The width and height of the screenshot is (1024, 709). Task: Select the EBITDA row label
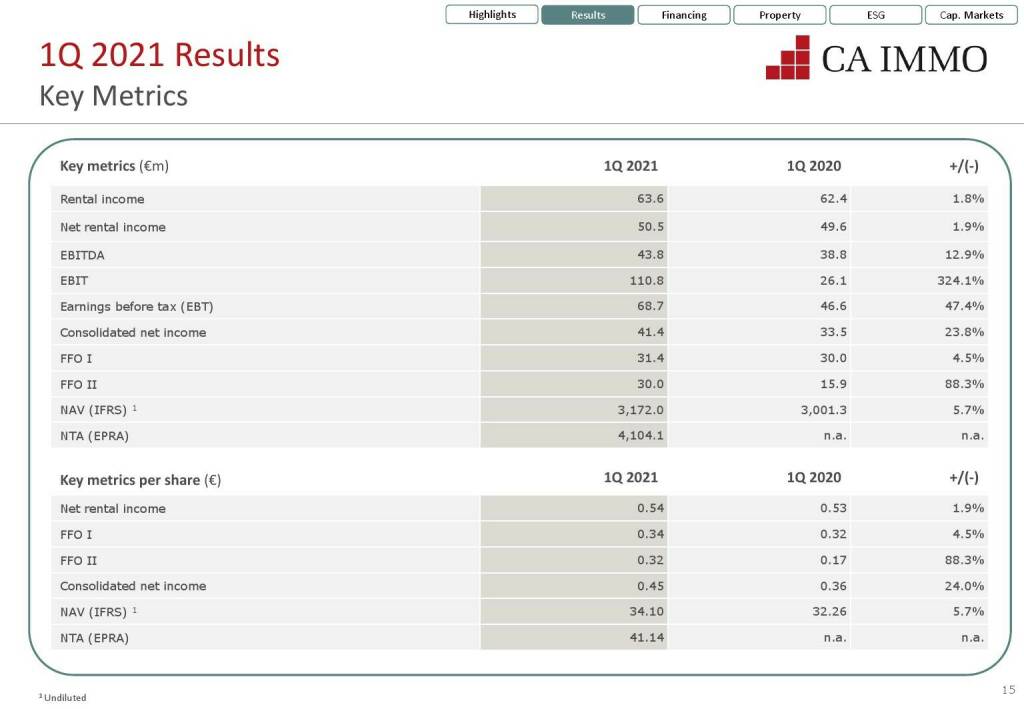[82, 255]
